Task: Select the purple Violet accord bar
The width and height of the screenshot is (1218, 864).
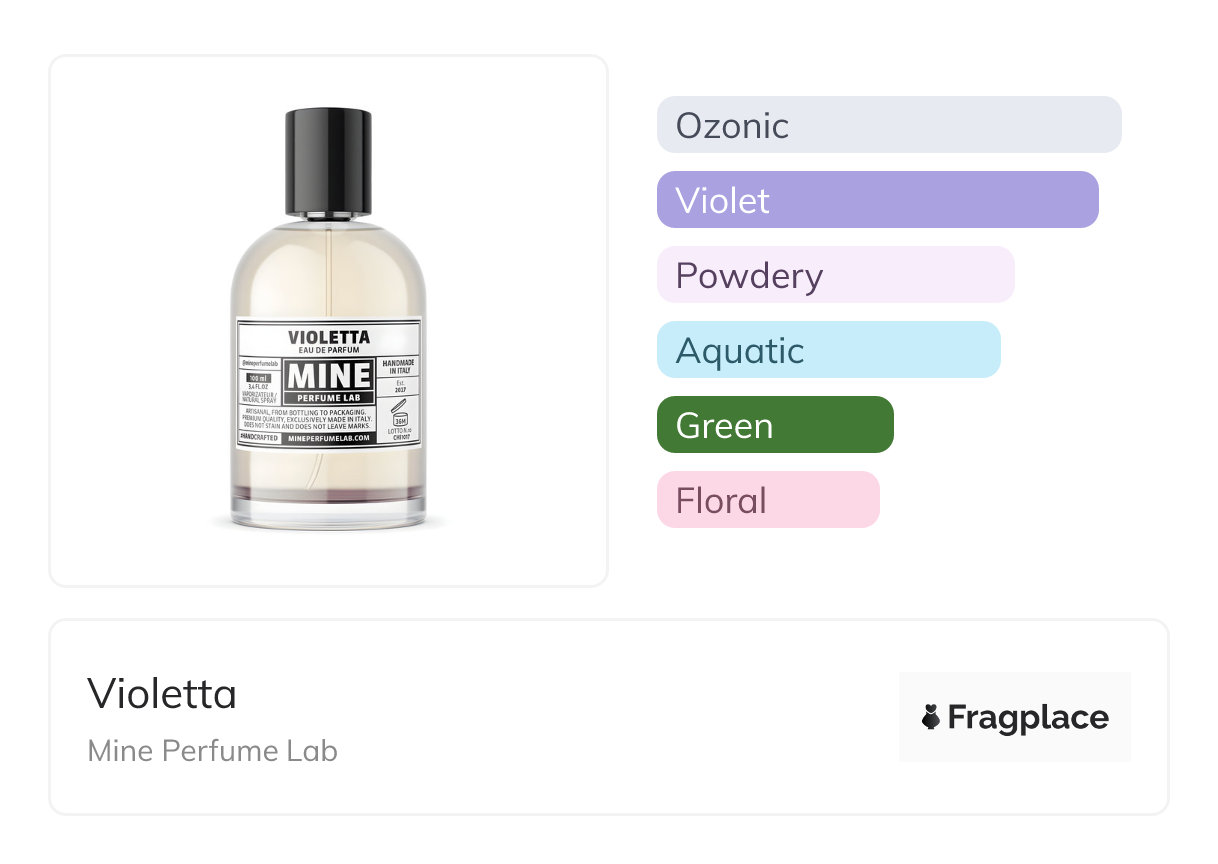Action: tap(877, 200)
